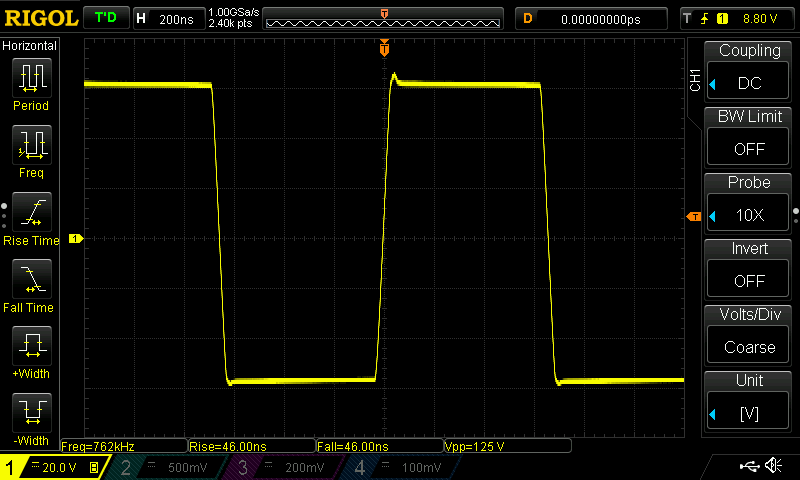The height and width of the screenshot is (480, 800).
Task: Click the RIGOL logo
Action: (41, 18)
